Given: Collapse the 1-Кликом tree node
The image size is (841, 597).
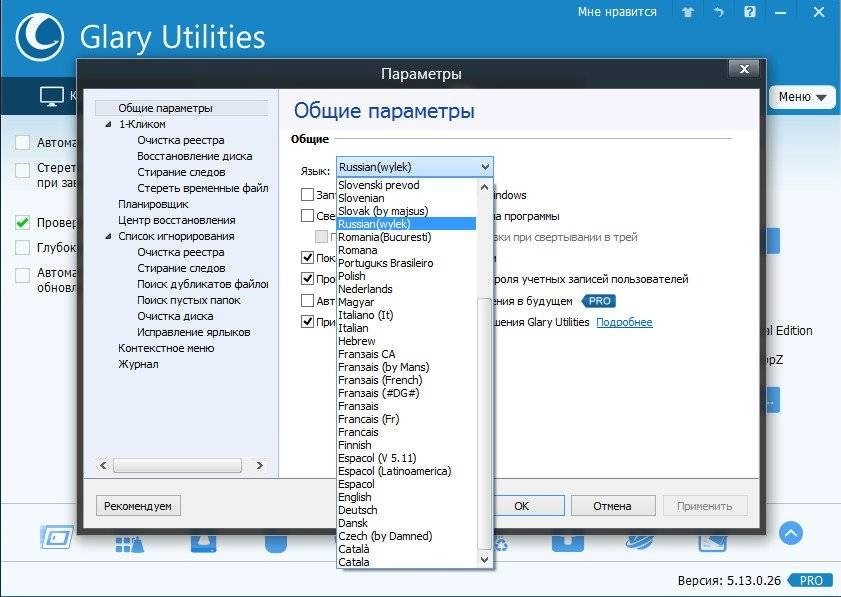Looking at the screenshot, I should (108, 124).
